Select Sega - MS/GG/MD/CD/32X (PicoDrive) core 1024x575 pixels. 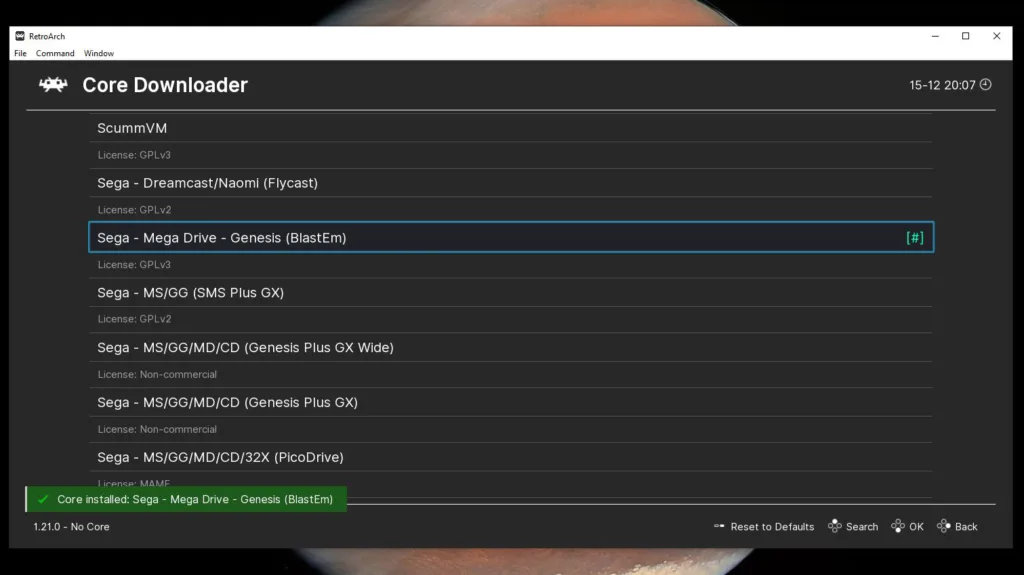511,457
